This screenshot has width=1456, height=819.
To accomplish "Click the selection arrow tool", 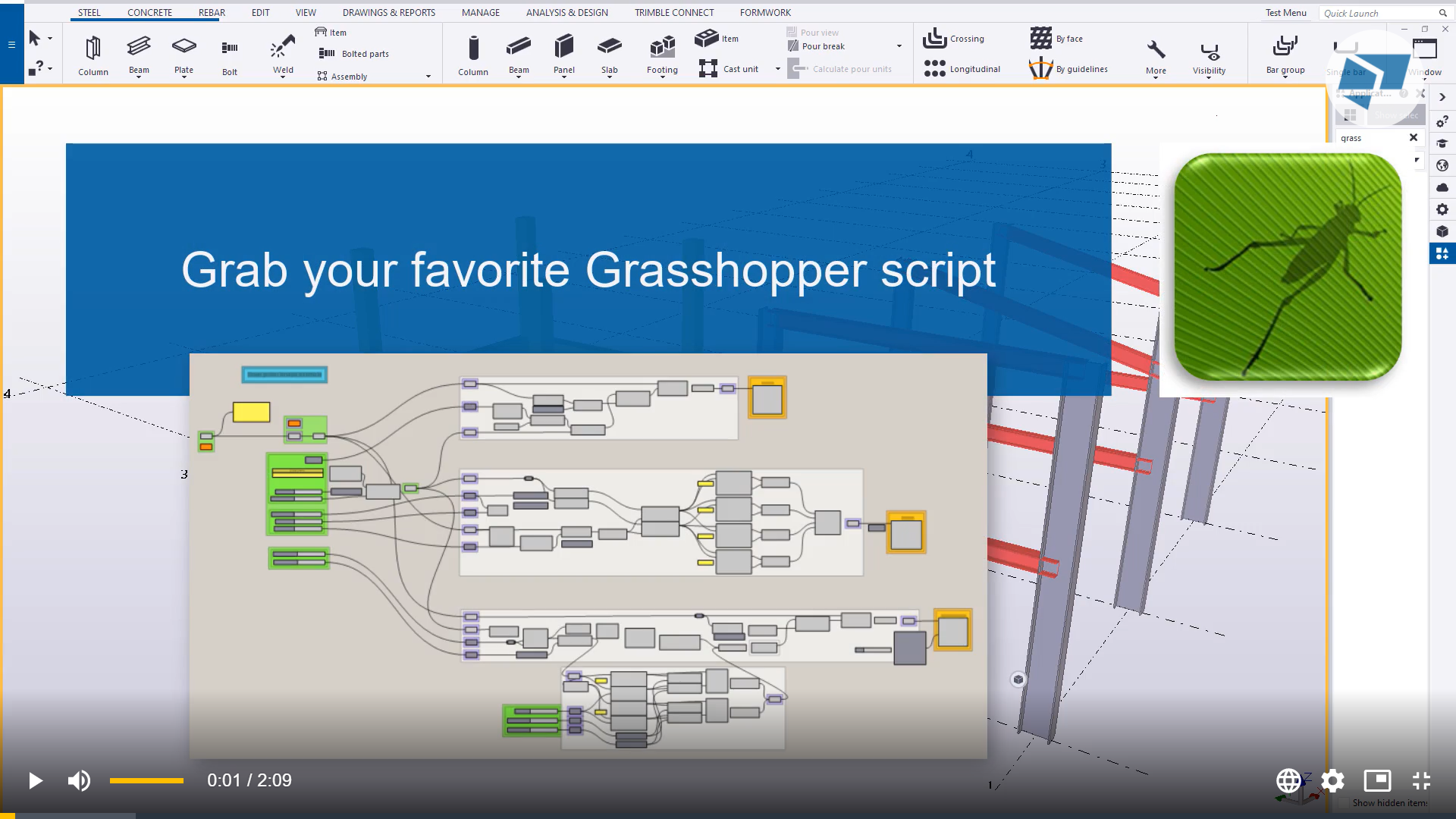I will pyautogui.click(x=34, y=38).
